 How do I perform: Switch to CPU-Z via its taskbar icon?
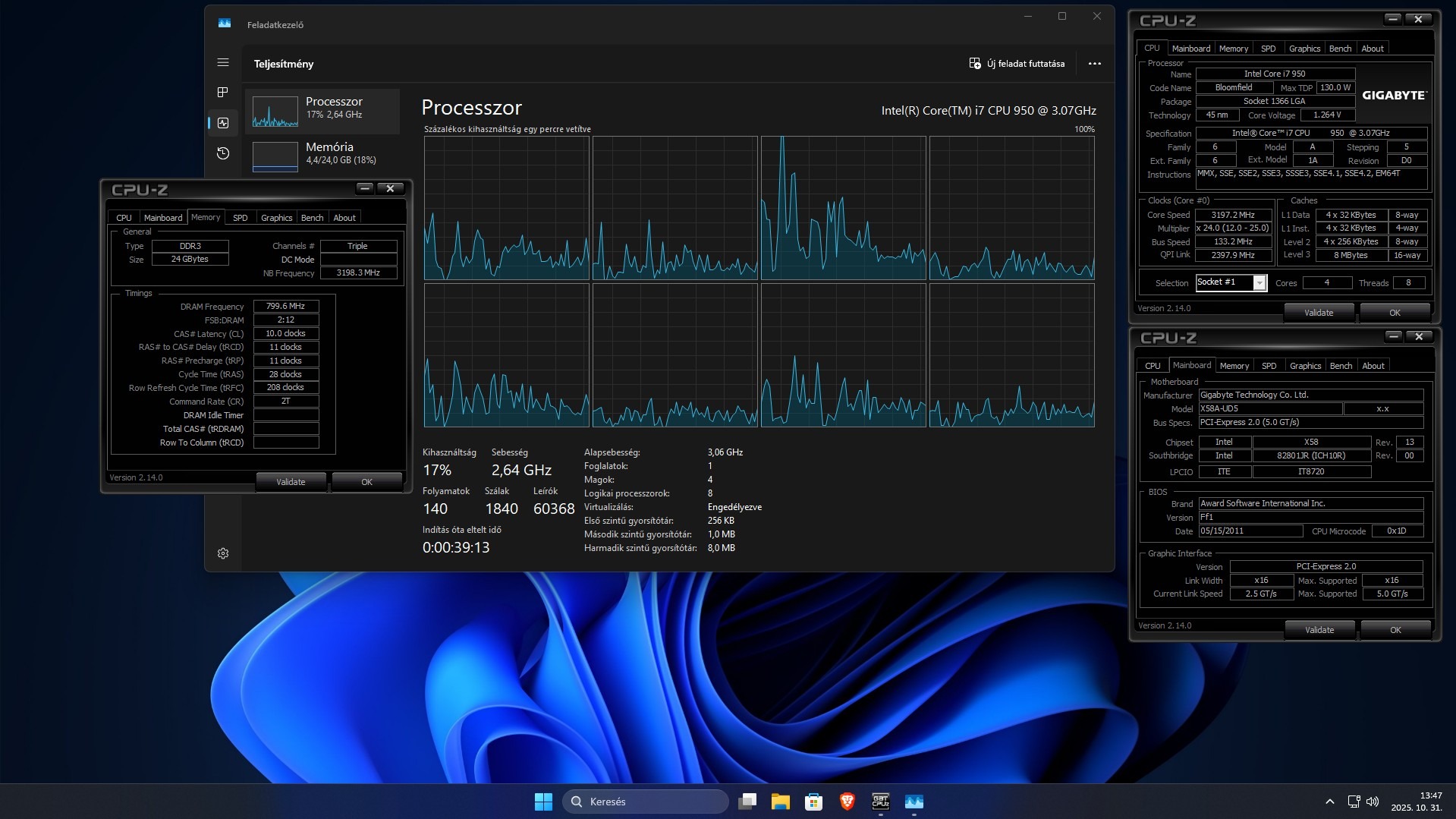click(x=881, y=802)
